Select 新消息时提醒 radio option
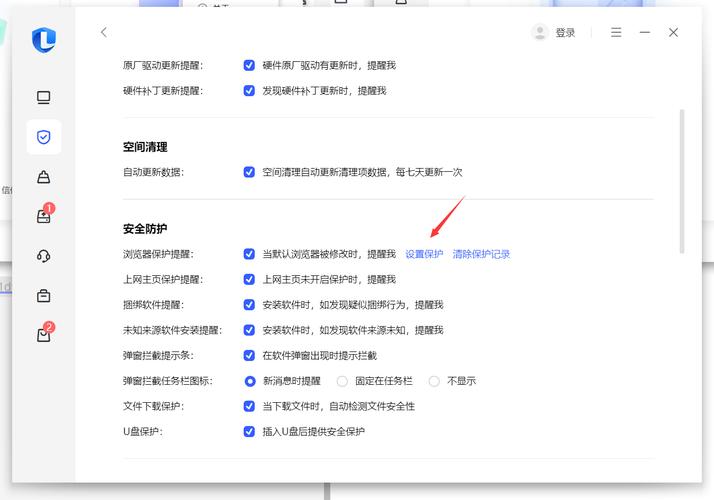Viewport: 714px width, 500px height. click(x=250, y=381)
